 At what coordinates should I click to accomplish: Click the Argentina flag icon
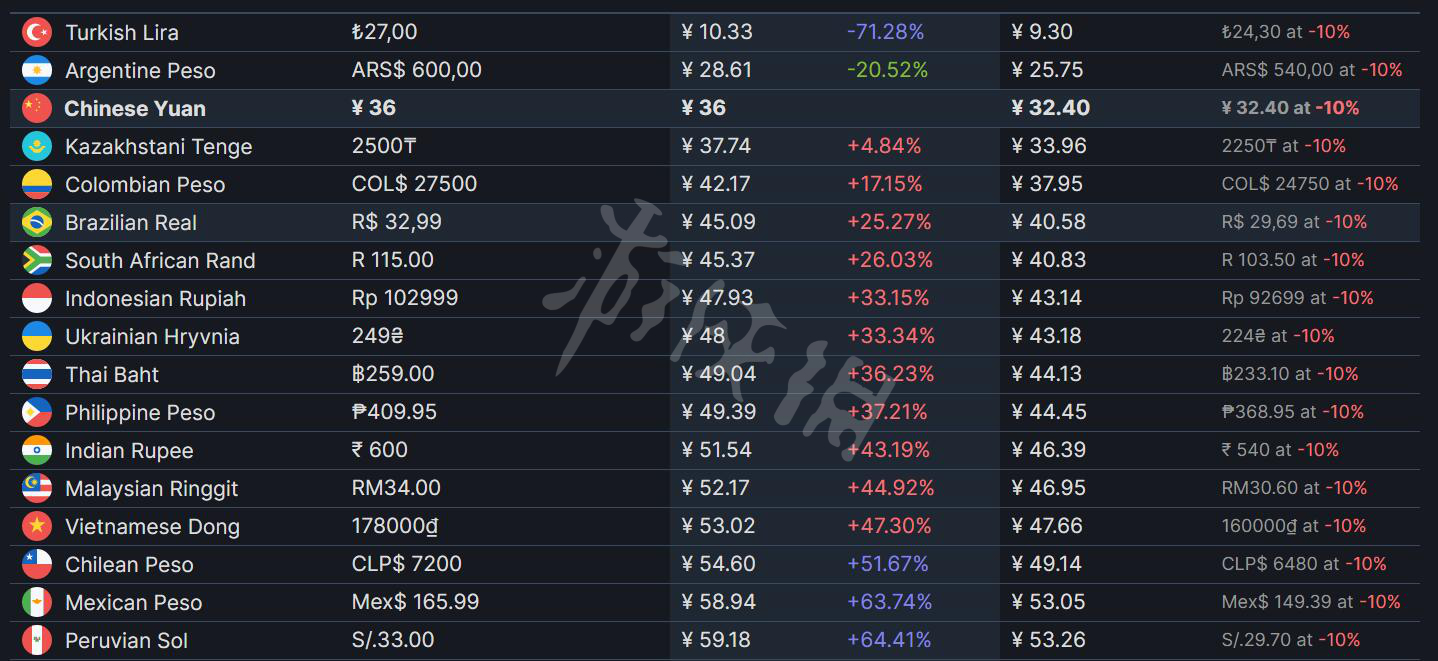coord(37,70)
